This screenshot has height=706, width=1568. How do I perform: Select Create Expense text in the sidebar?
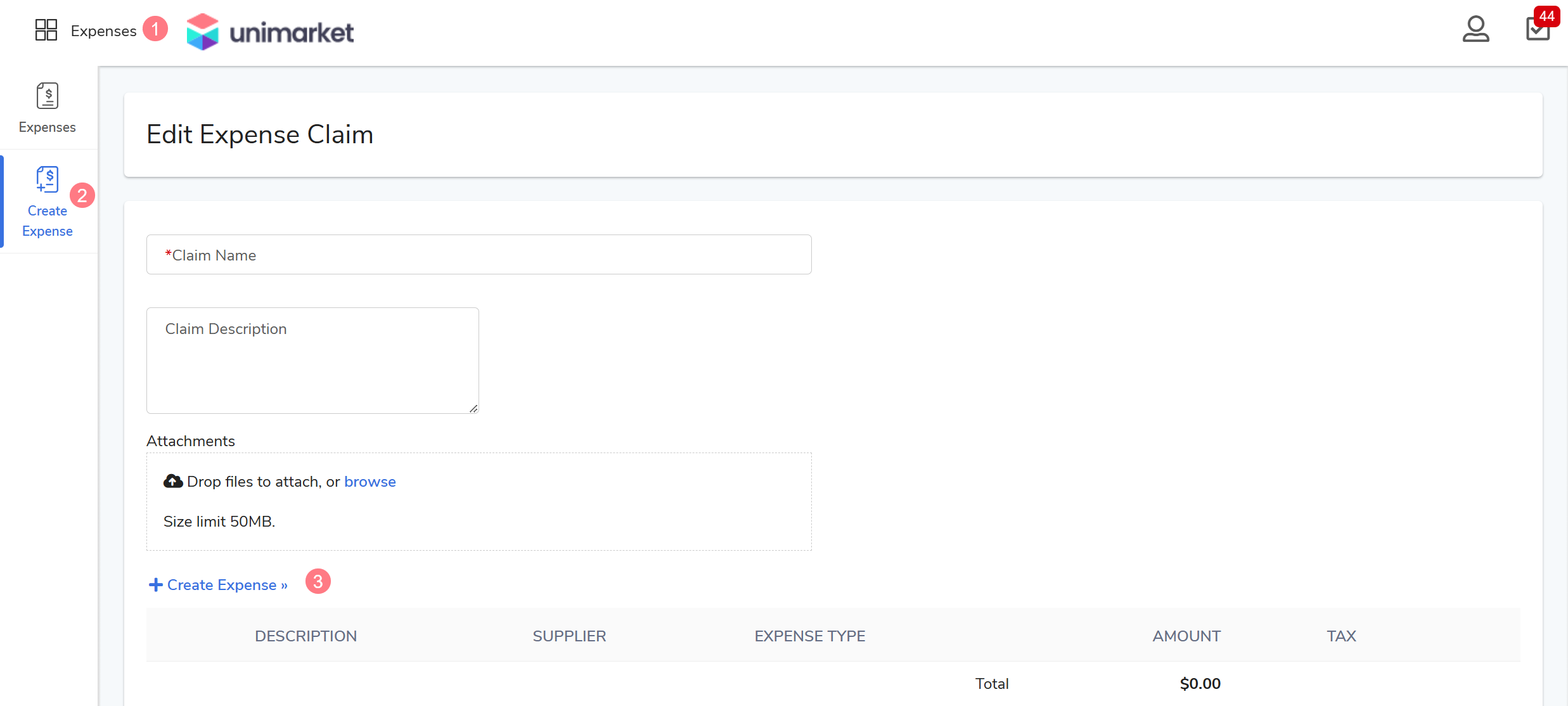[x=48, y=221]
